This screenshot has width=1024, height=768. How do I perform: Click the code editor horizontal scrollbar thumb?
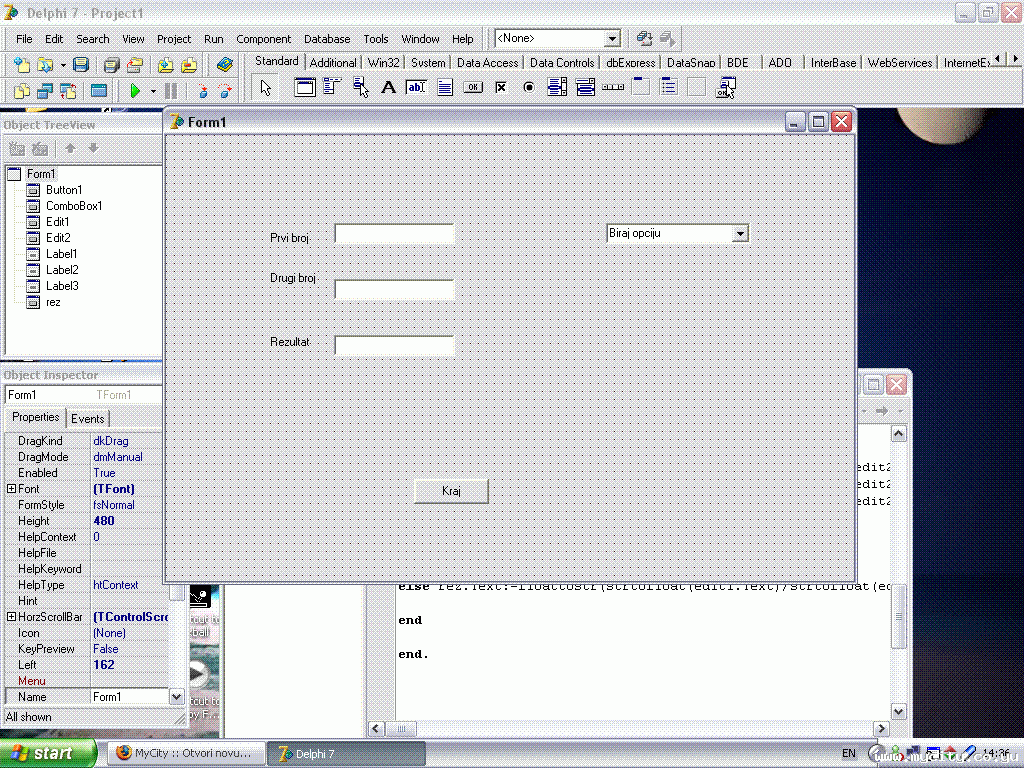pyautogui.click(x=402, y=728)
